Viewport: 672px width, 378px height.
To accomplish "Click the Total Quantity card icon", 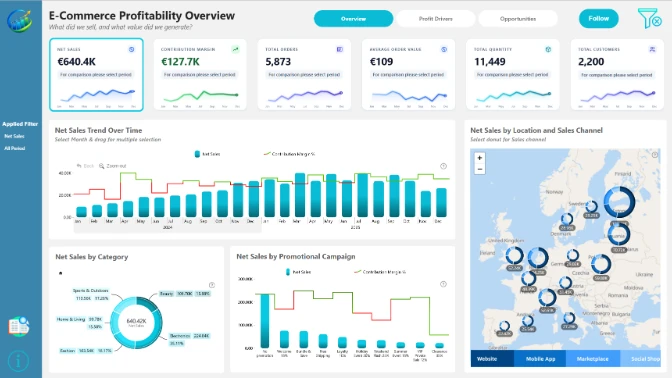I will (x=548, y=49).
